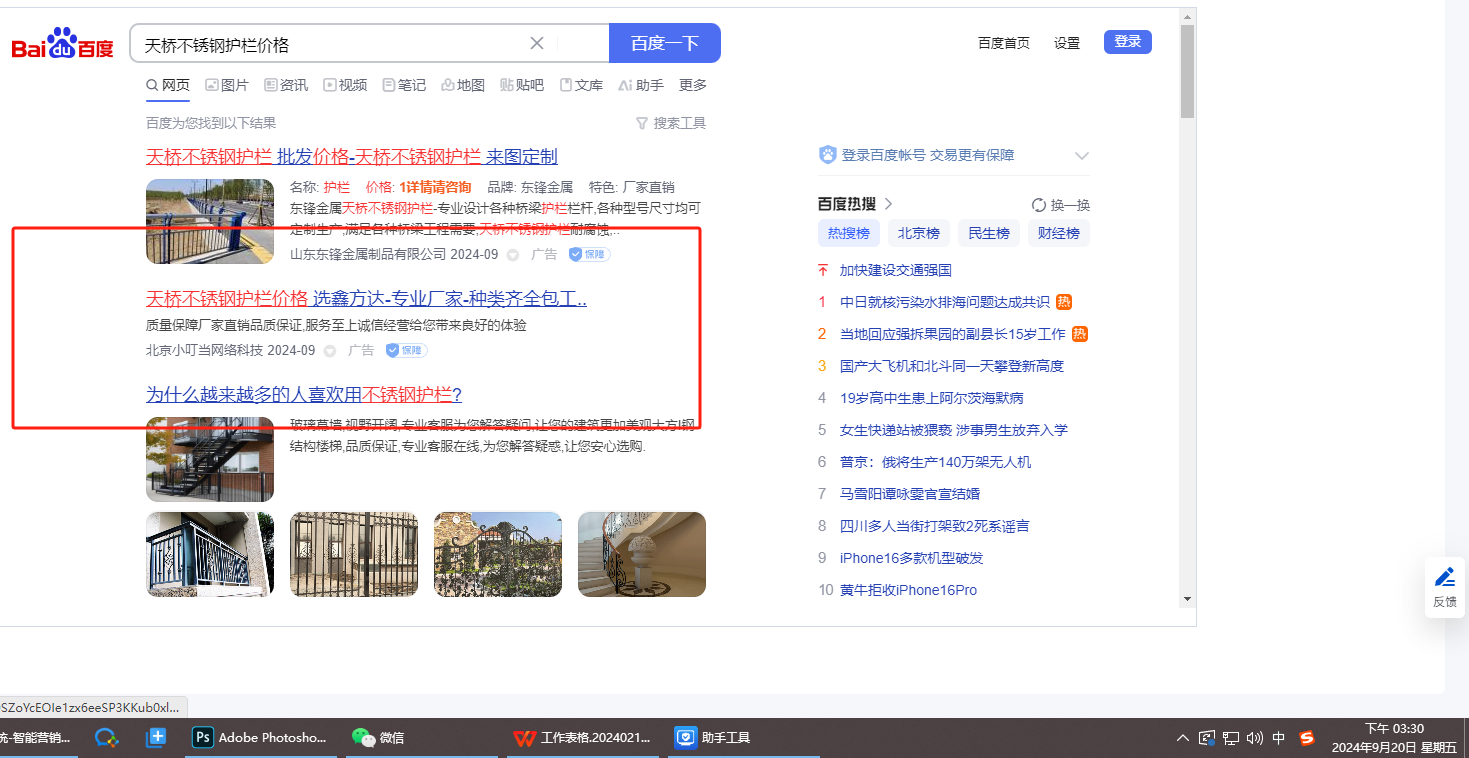Viewport: 1469px width, 758px height.
Task: Expand dropdown arrow beside 北京小叮当网络科技 date
Action: click(330, 351)
